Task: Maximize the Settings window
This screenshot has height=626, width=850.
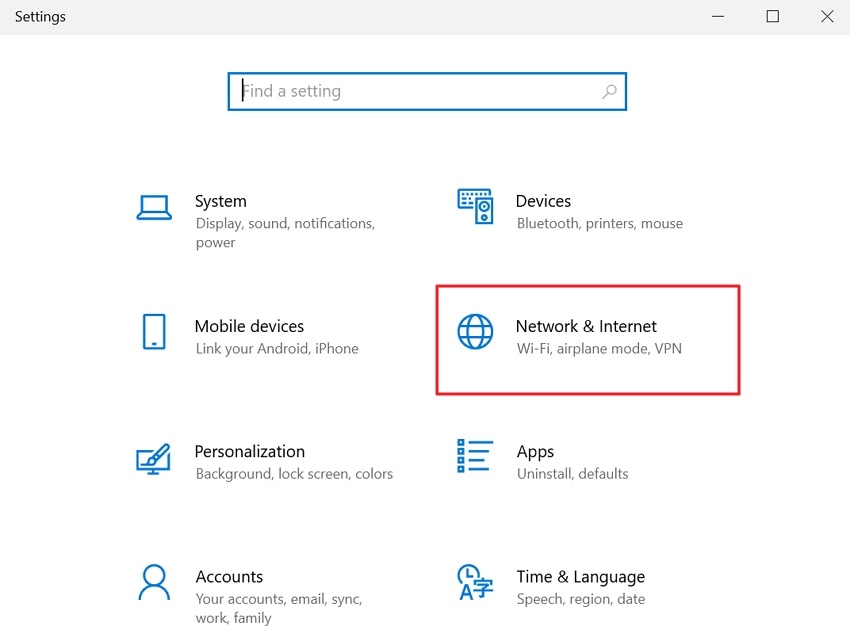Action: pyautogui.click(x=772, y=16)
